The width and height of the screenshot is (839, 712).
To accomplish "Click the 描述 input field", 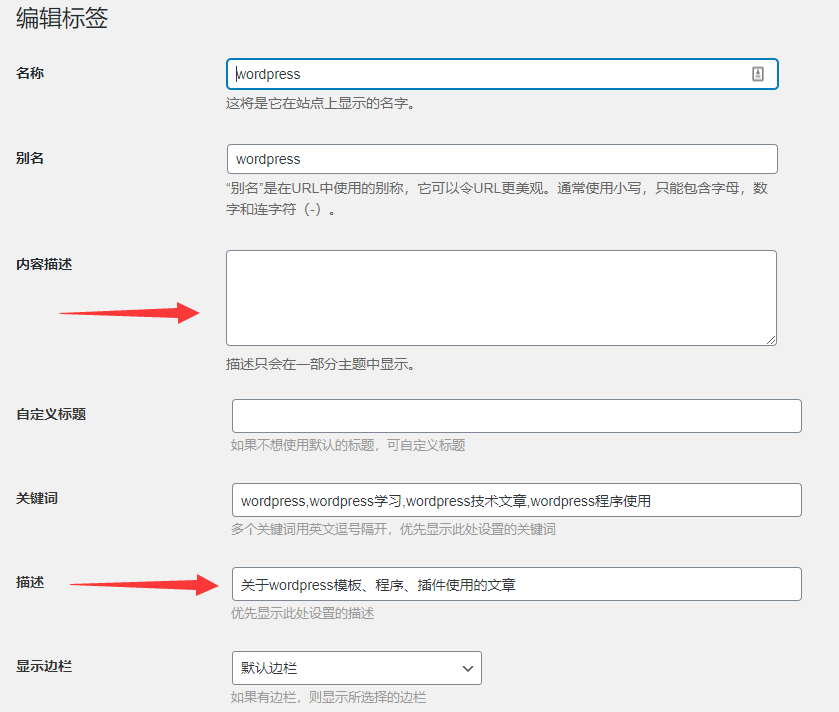I will point(517,584).
